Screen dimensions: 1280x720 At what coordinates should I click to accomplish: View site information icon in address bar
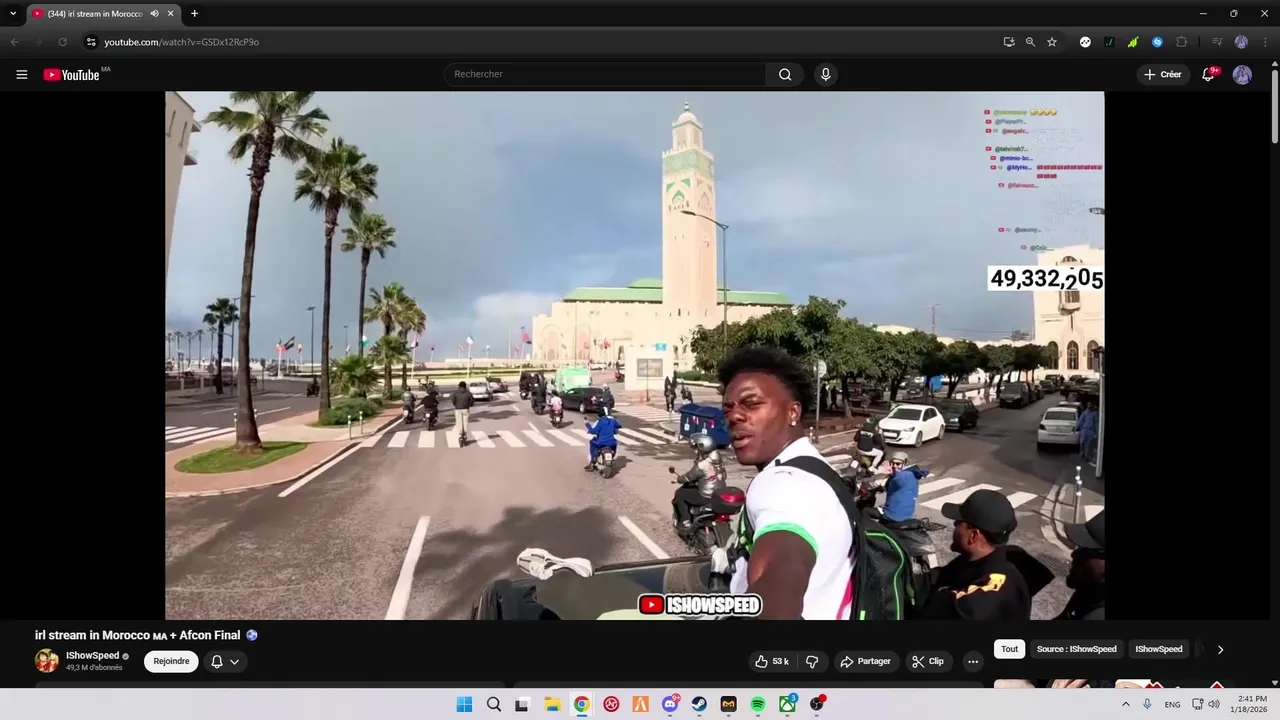pyautogui.click(x=91, y=42)
